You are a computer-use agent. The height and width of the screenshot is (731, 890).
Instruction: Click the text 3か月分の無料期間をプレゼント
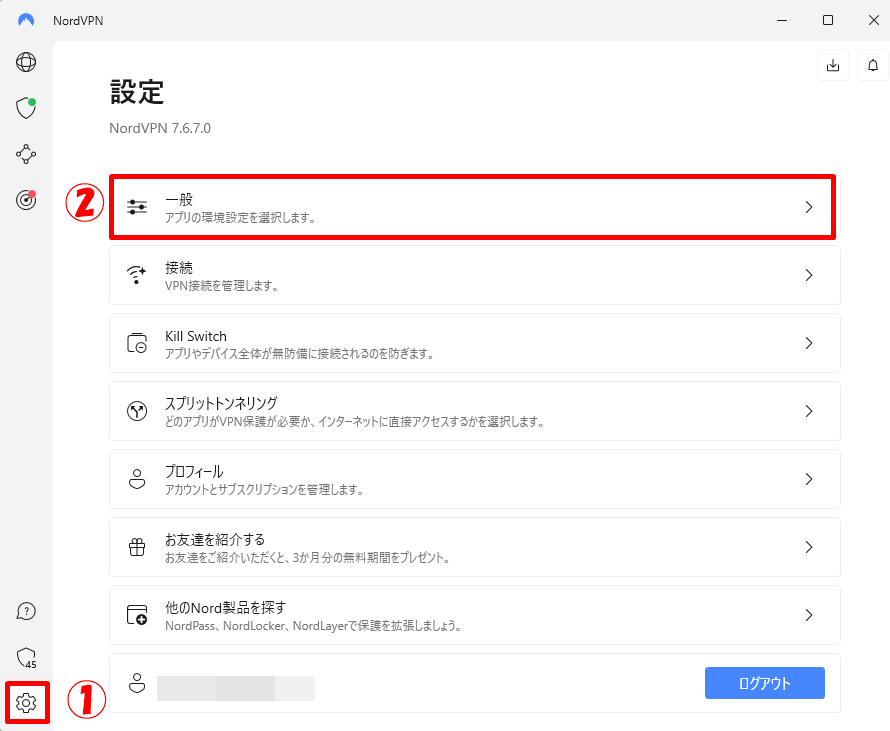pos(368,557)
